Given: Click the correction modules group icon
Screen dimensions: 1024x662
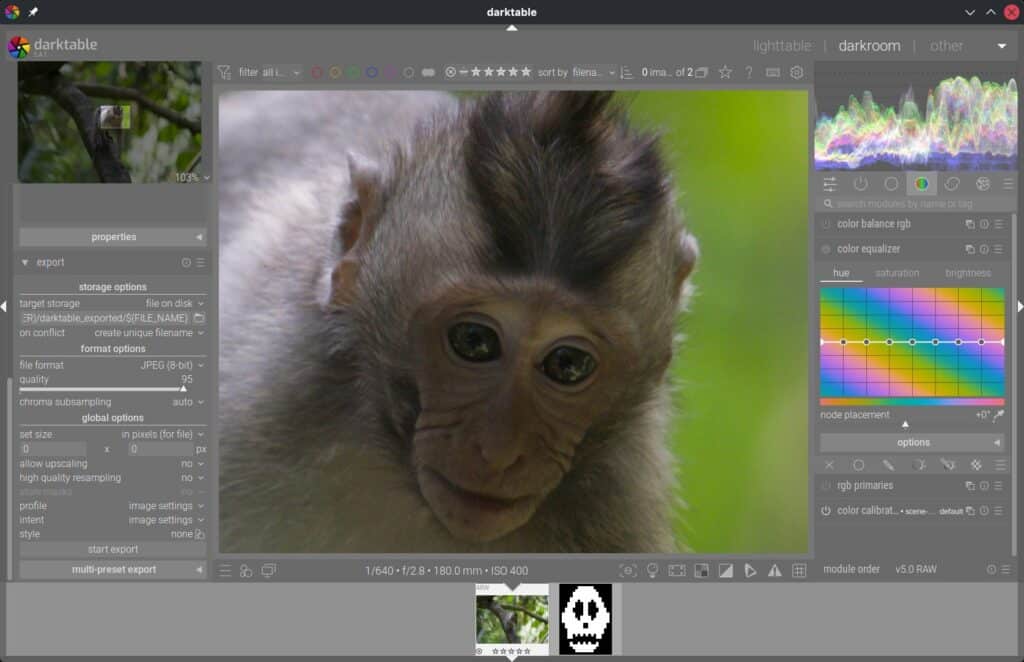Looking at the screenshot, I should click(951, 184).
